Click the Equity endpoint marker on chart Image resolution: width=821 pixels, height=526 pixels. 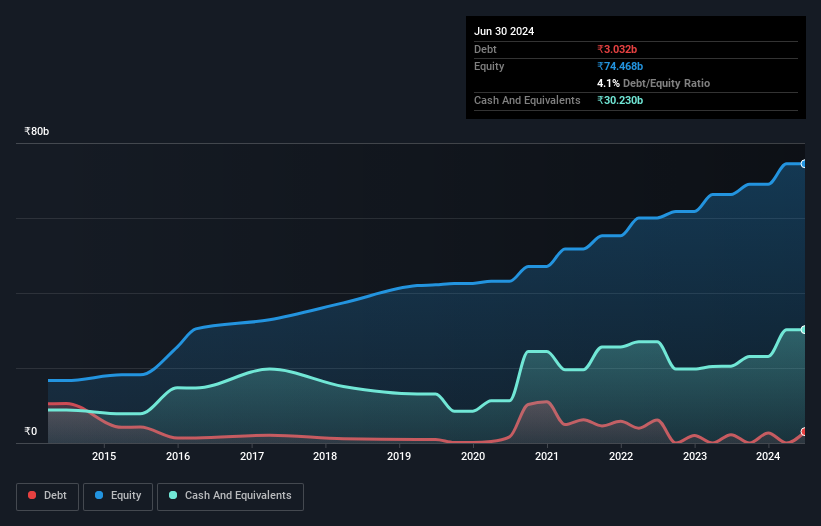(x=804, y=164)
